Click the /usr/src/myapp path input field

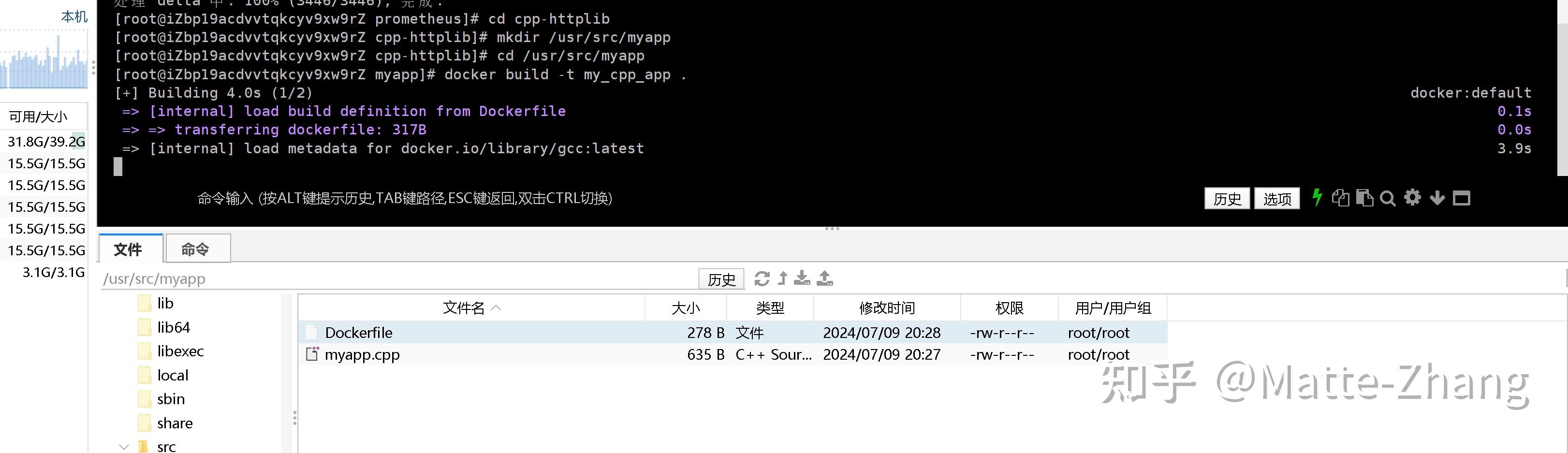[x=244, y=279]
